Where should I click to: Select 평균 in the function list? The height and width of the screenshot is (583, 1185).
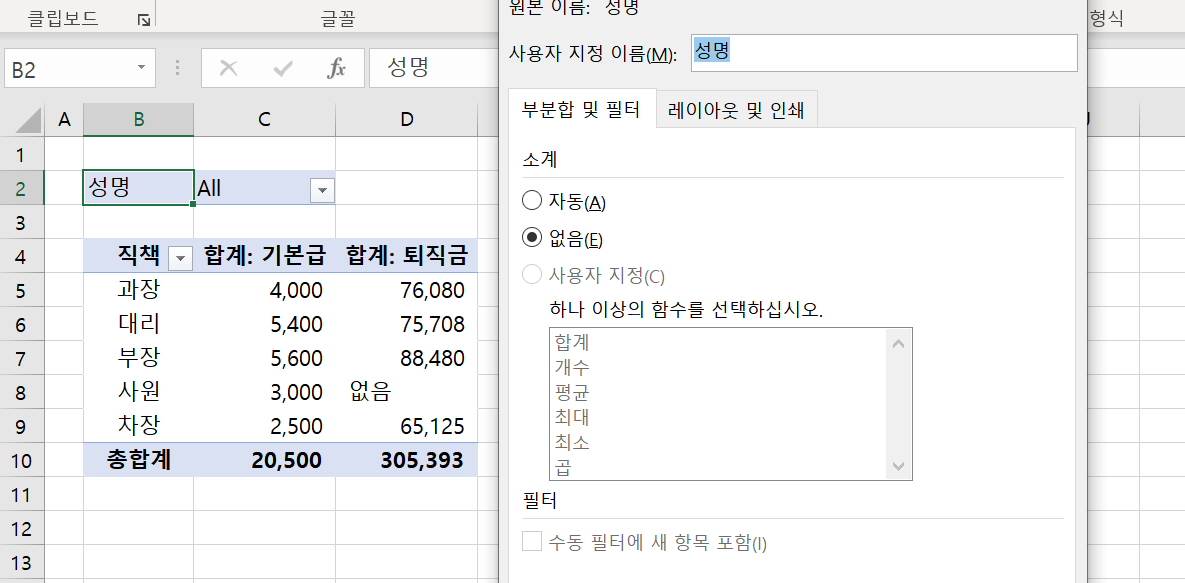click(573, 392)
